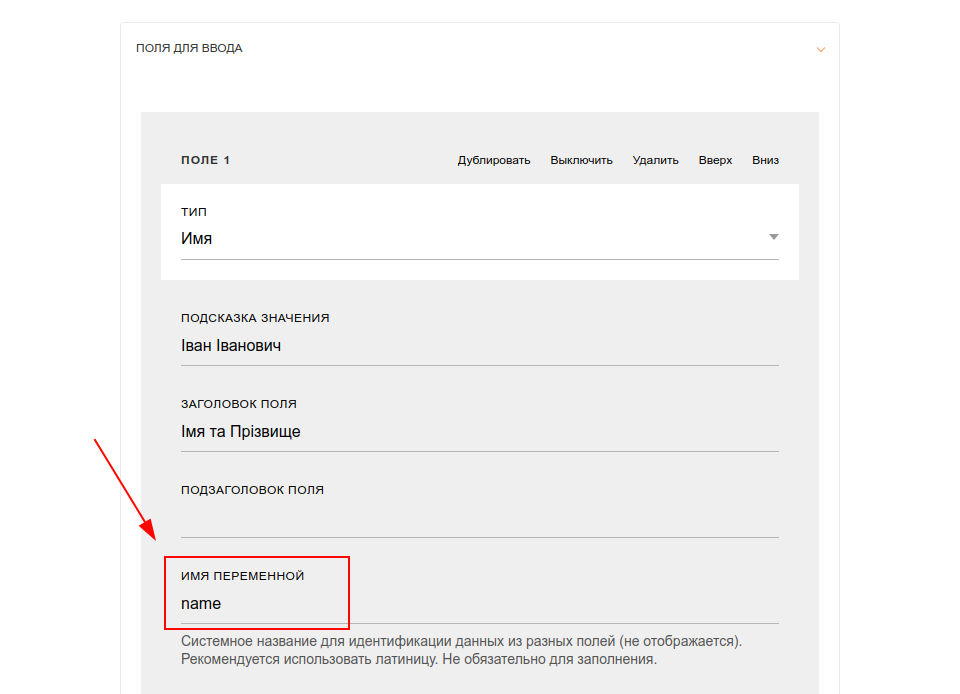Click the ПОДЗАГОЛОВОК ПОЛЯ label

pyautogui.click(x=252, y=490)
